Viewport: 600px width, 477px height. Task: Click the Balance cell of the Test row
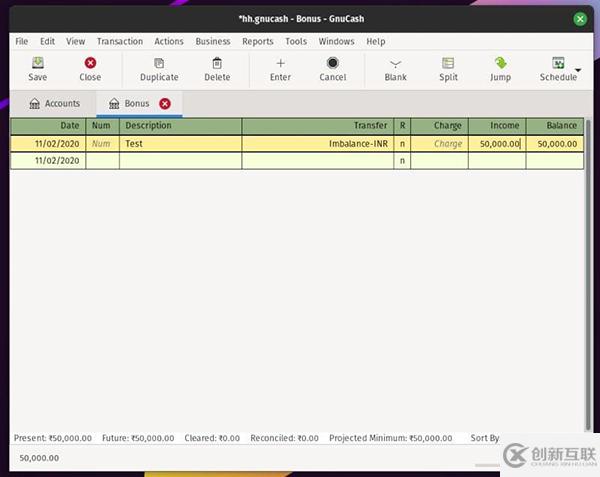click(555, 144)
